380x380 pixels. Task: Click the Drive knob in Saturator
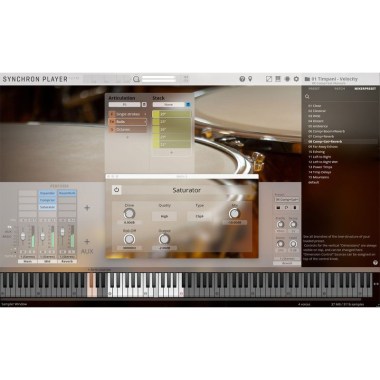(129, 214)
